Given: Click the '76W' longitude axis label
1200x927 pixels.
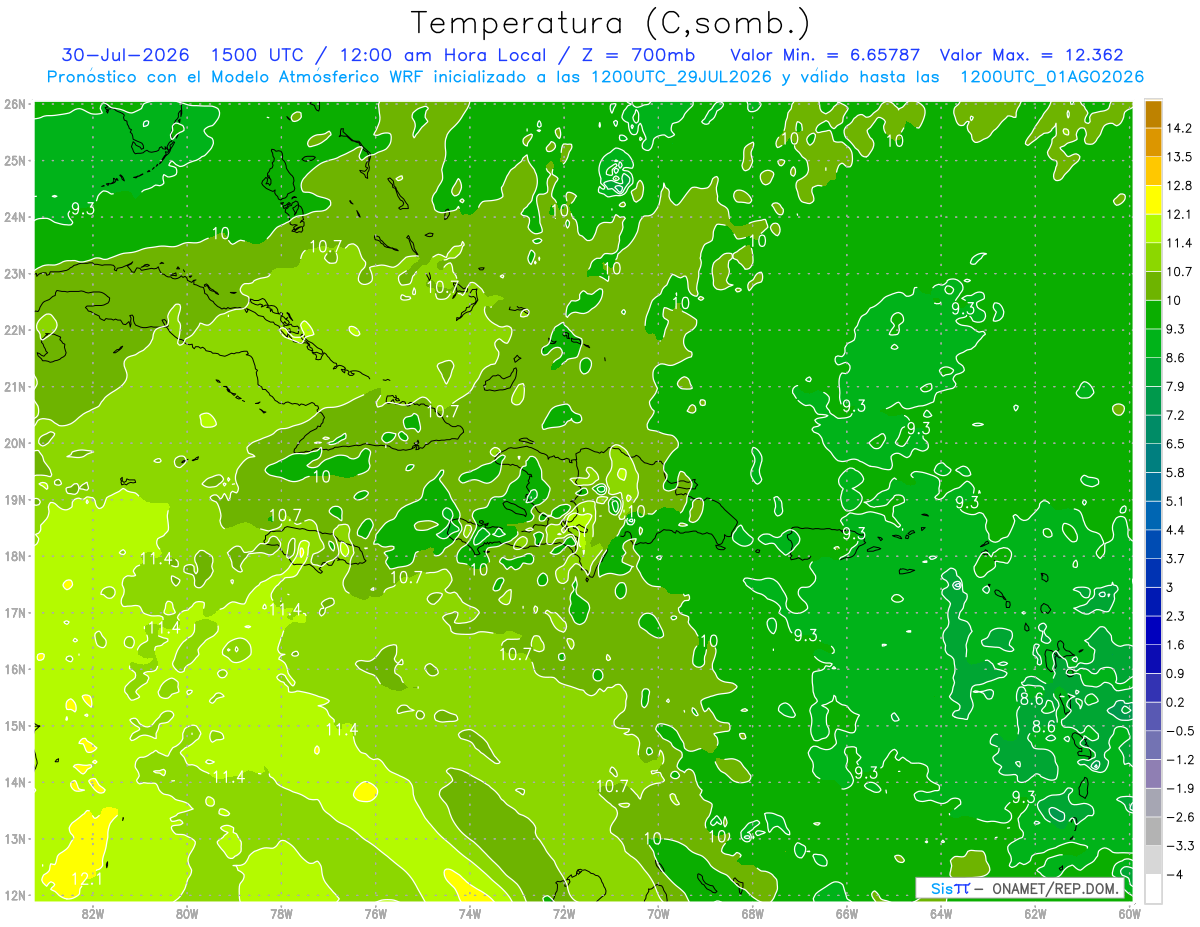Looking at the screenshot, I should pos(376,913).
